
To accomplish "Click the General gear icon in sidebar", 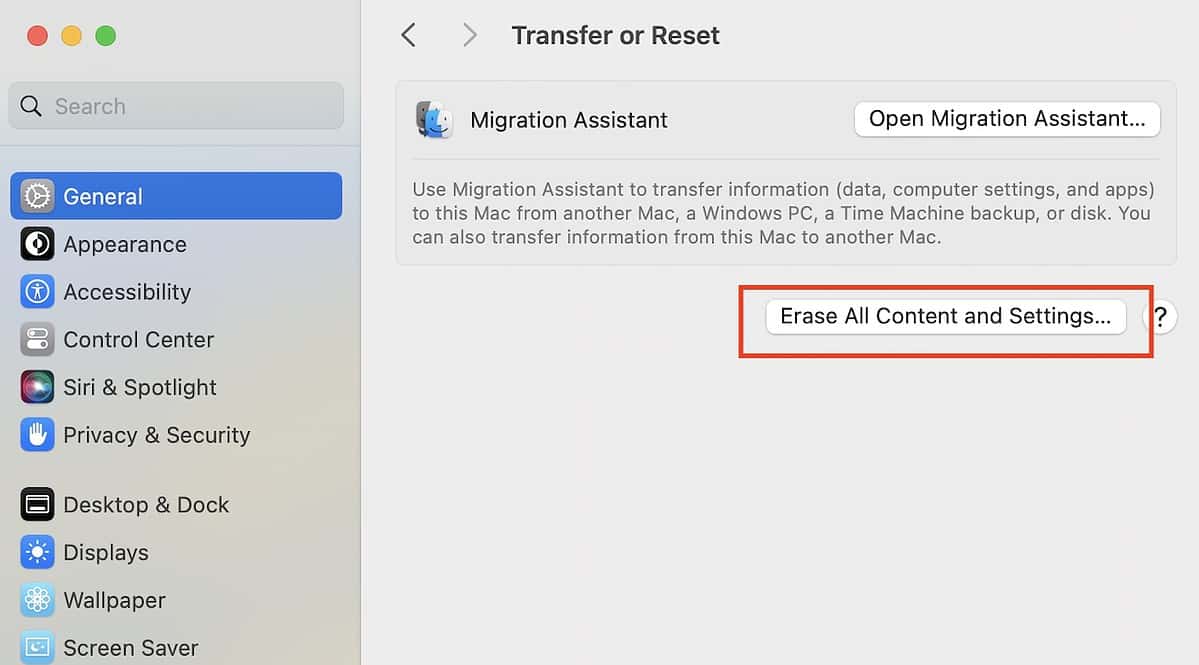I will click(x=38, y=196).
